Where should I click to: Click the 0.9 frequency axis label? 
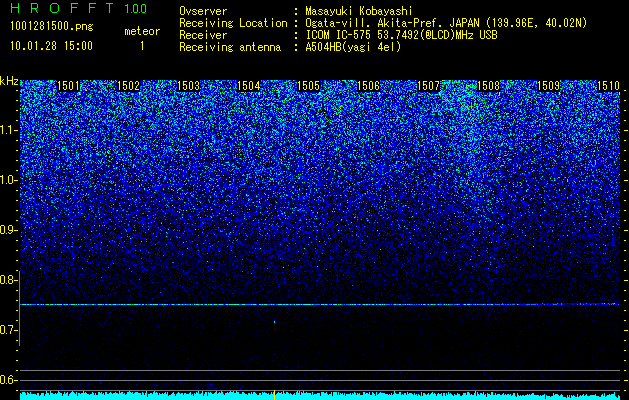tap(8, 230)
